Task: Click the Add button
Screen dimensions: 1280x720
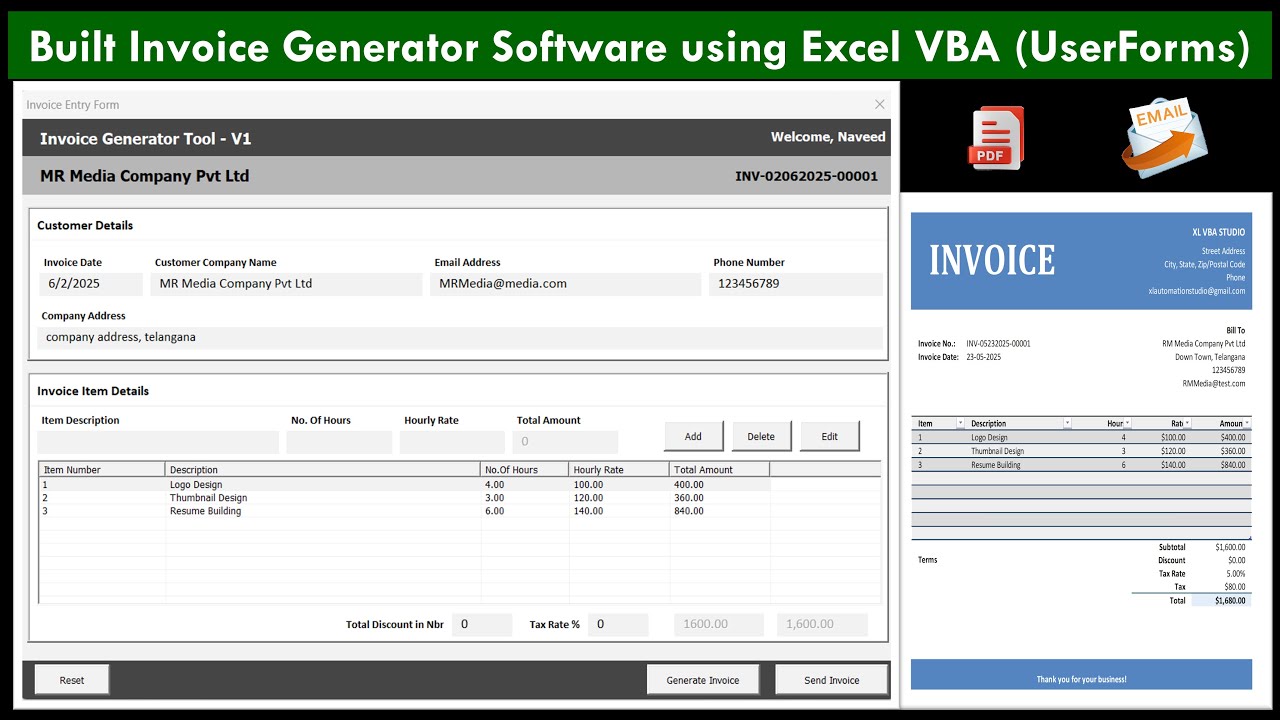Action: tap(693, 436)
